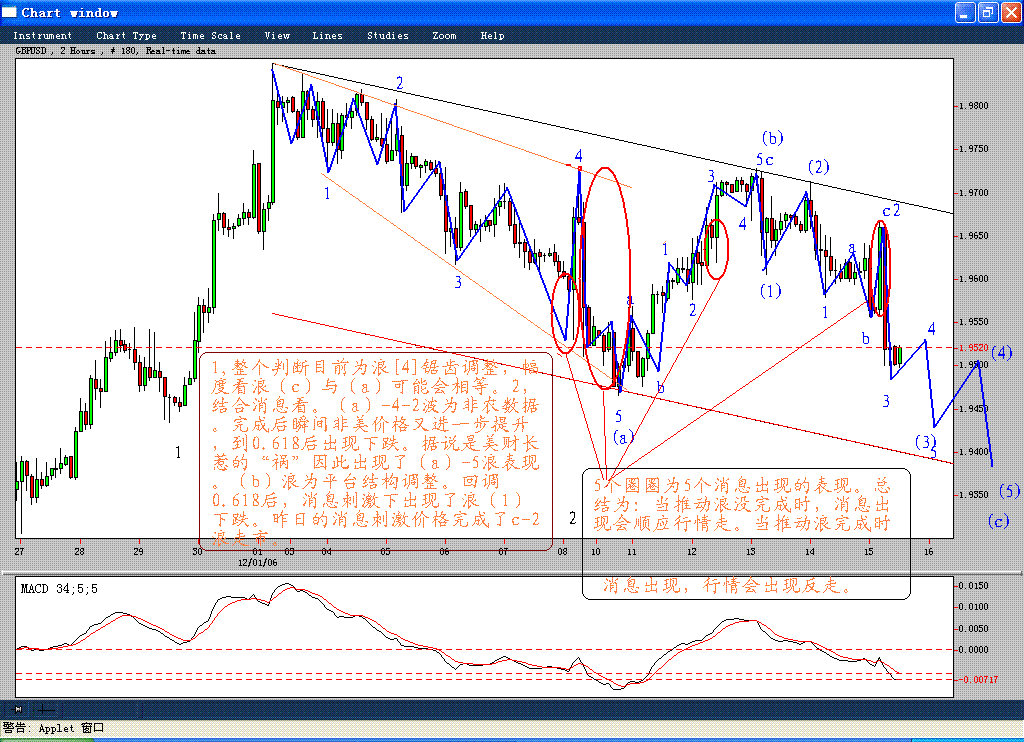Open the Lines menu
The width and height of the screenshot is (1024, 742).
pos(327,36)
